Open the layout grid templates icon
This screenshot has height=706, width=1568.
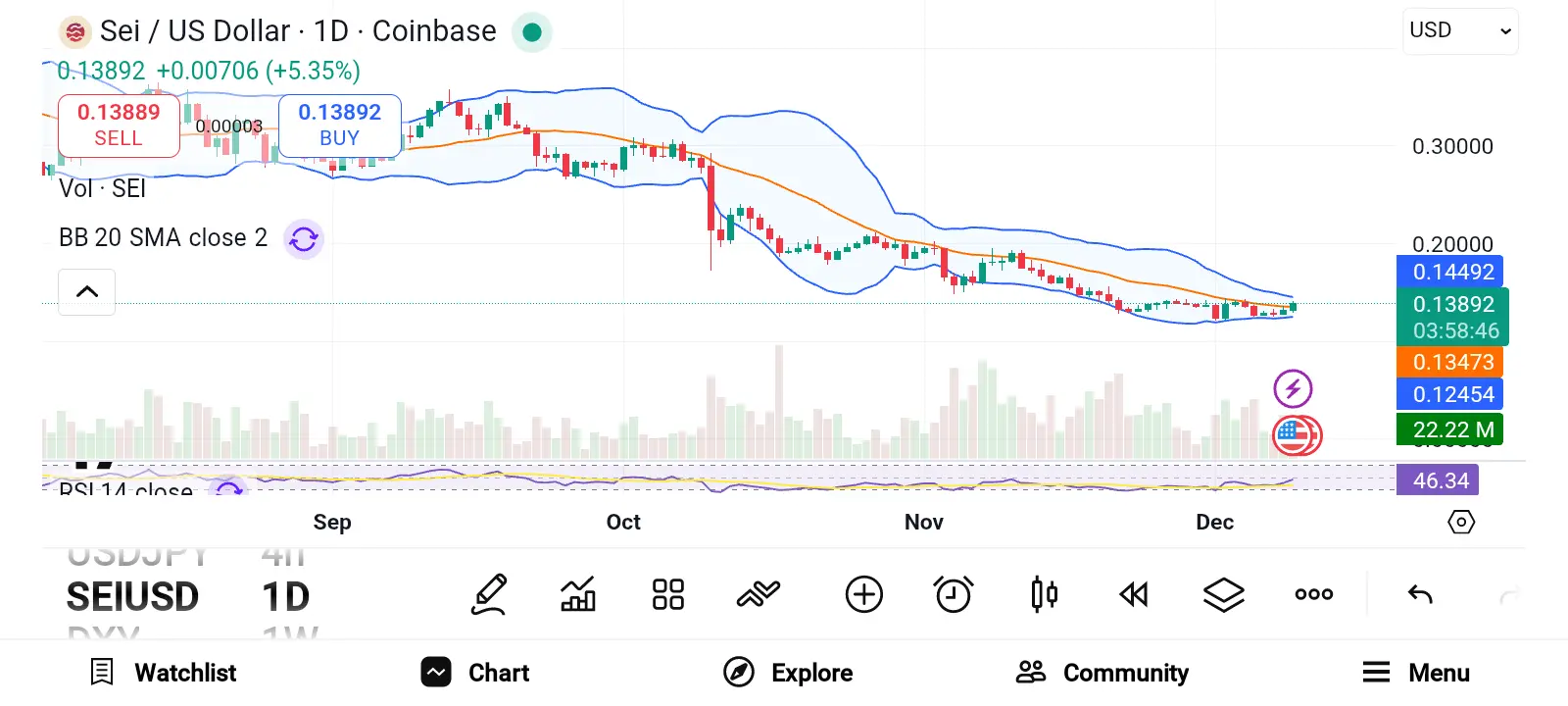pos(668,594)
